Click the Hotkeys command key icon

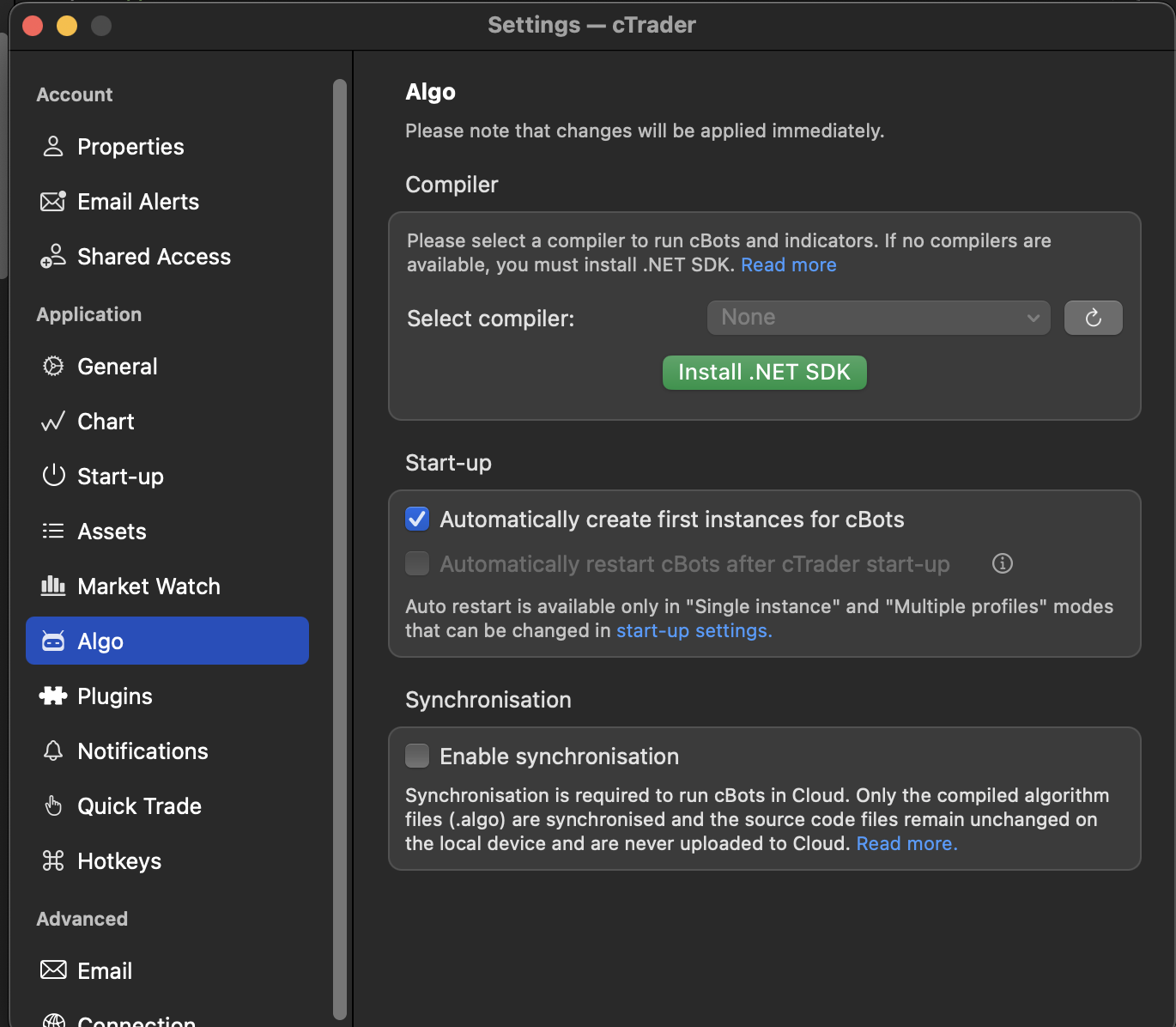click(x=53, y=861)
